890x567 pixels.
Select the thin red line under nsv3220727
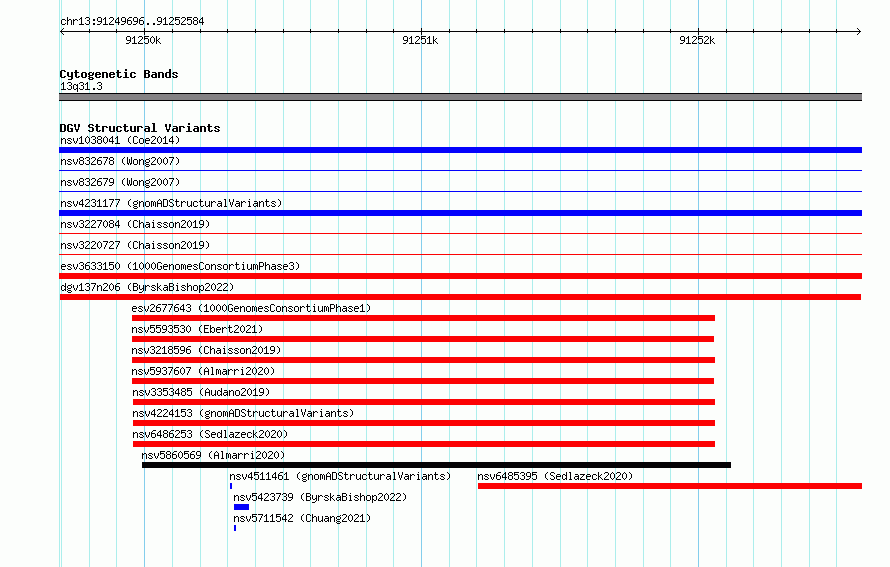click(x=460, y=254)
